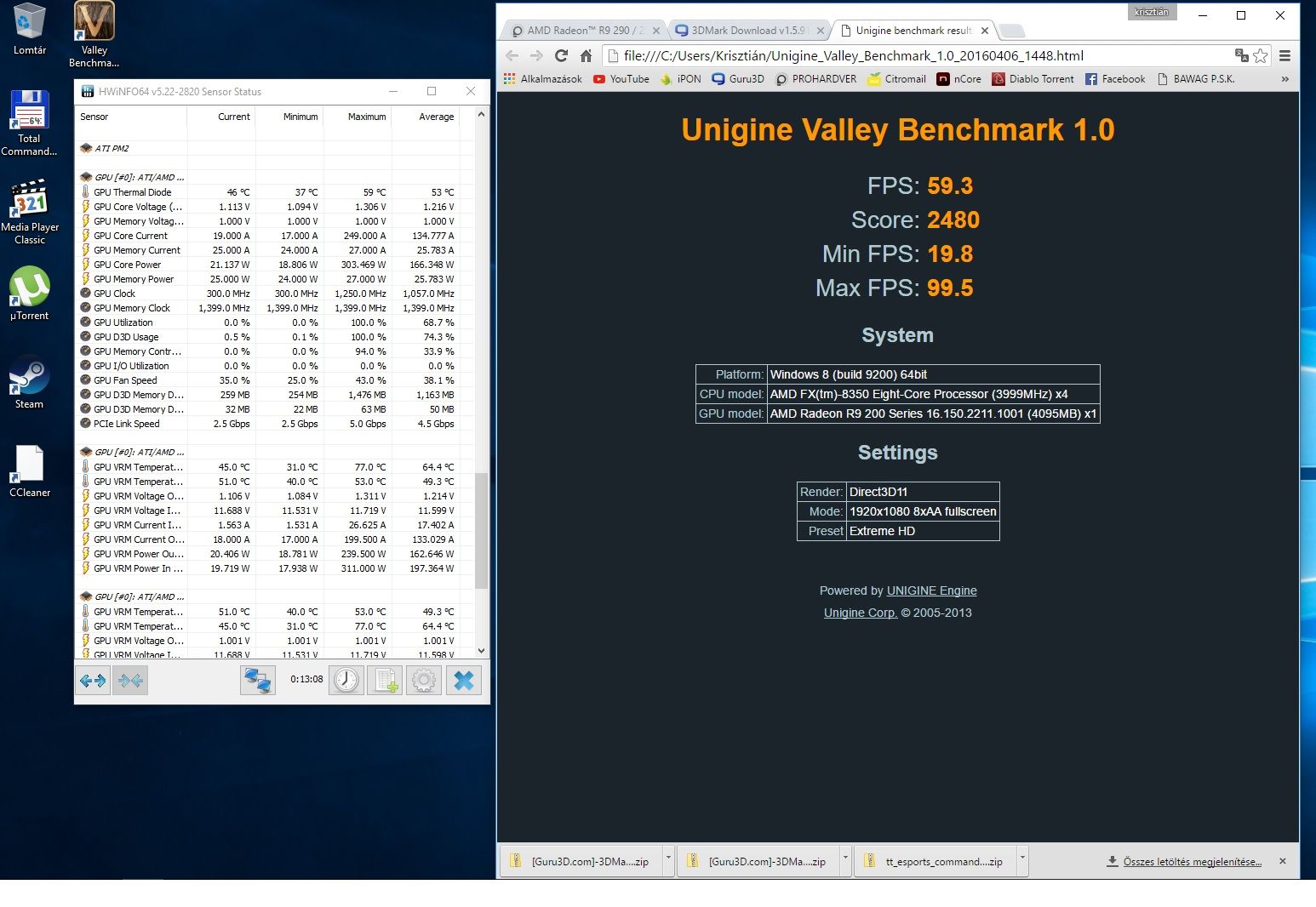Expand tt_esports download options arrow
The width and height of the screenshot is (1316, 907).
click(x=1022, y=861)
